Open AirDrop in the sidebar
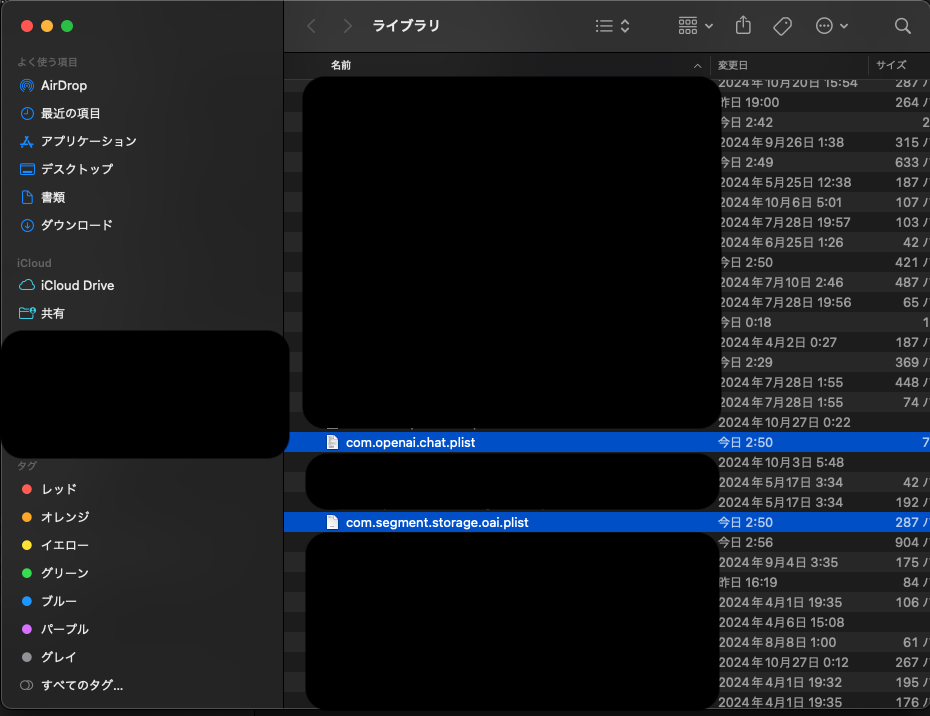This screenshot has width=930, height=716. [x=63, y=85]
